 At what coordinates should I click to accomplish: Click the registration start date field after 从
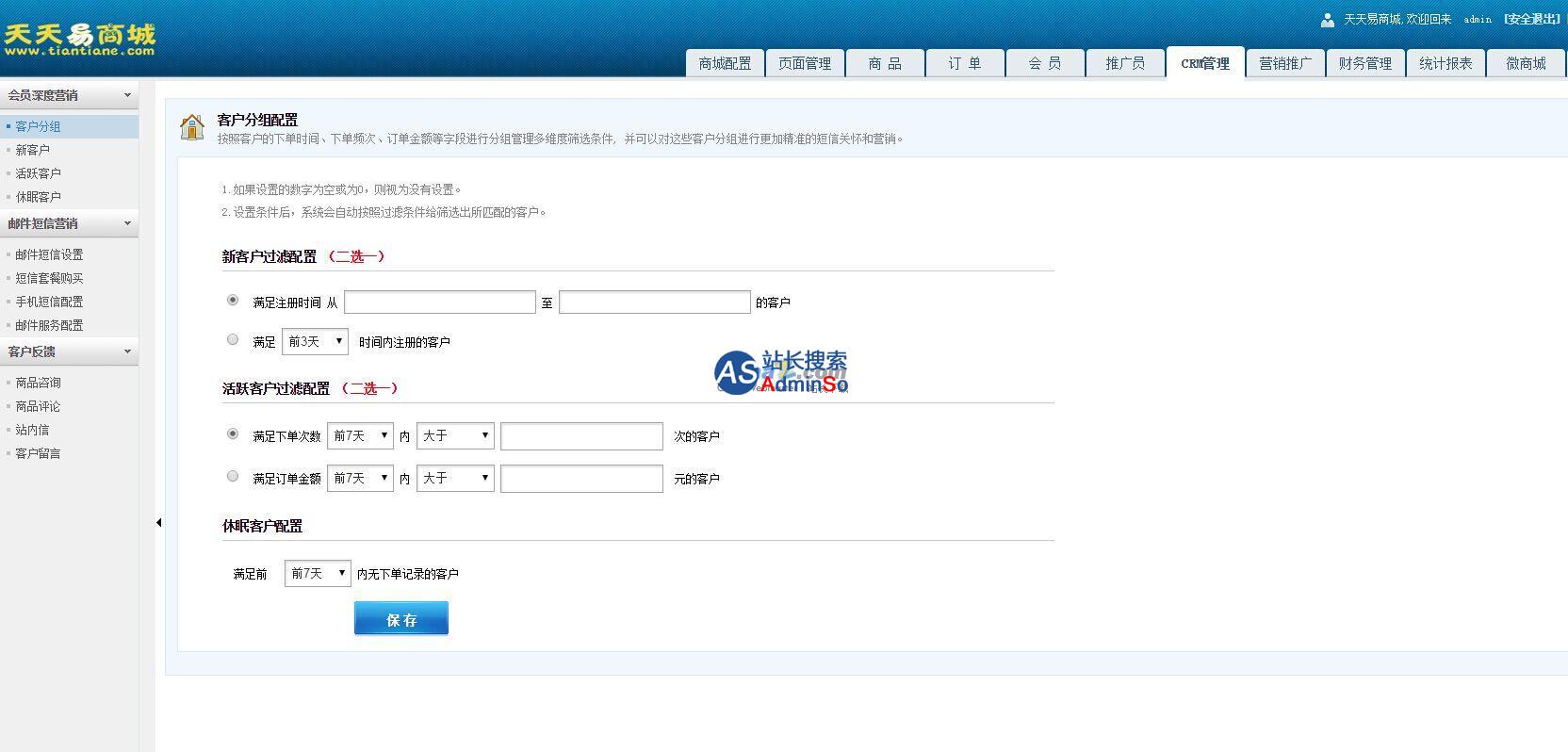point(440,302)
